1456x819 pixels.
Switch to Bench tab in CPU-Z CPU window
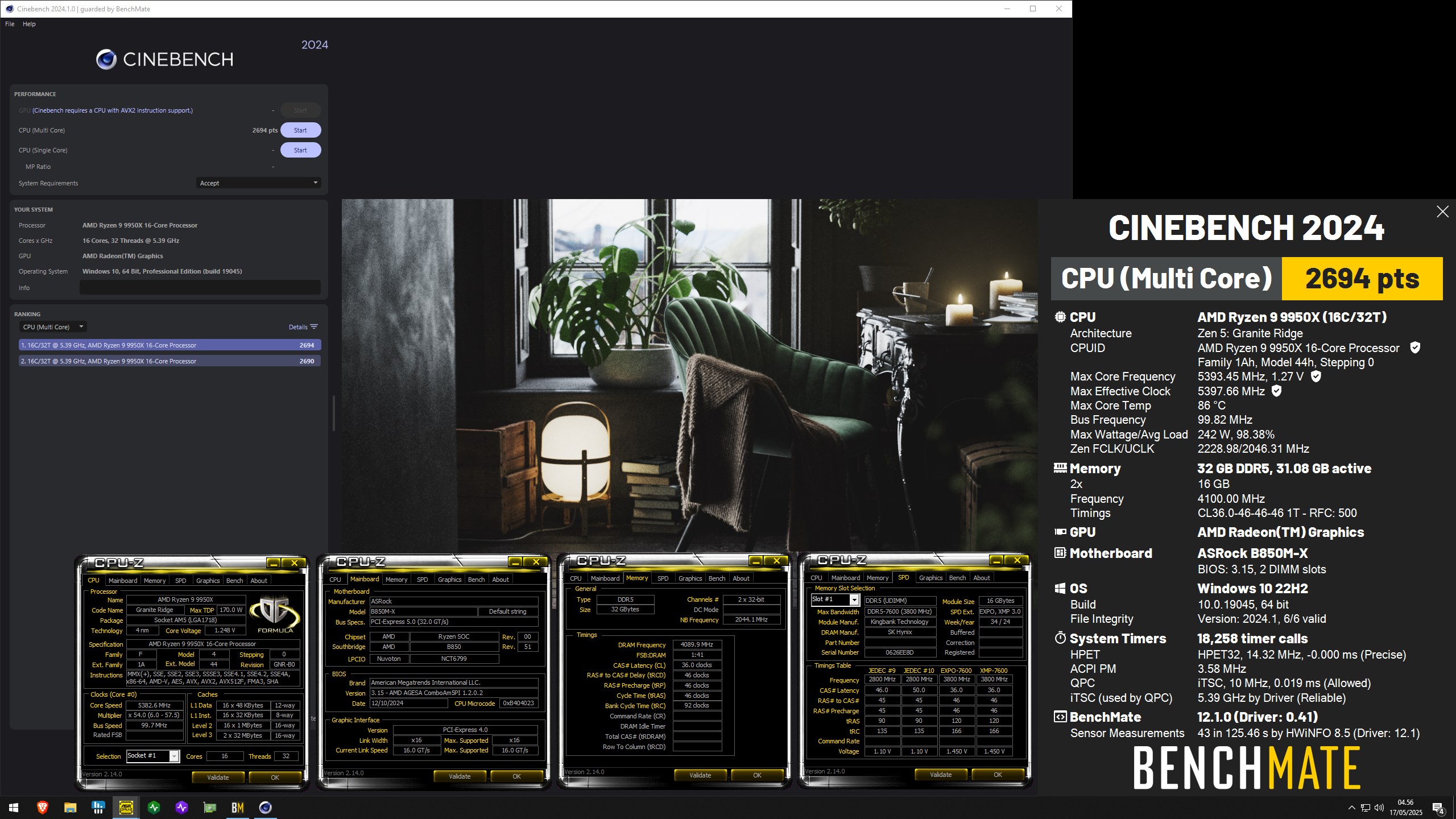[x=234, y=581]
